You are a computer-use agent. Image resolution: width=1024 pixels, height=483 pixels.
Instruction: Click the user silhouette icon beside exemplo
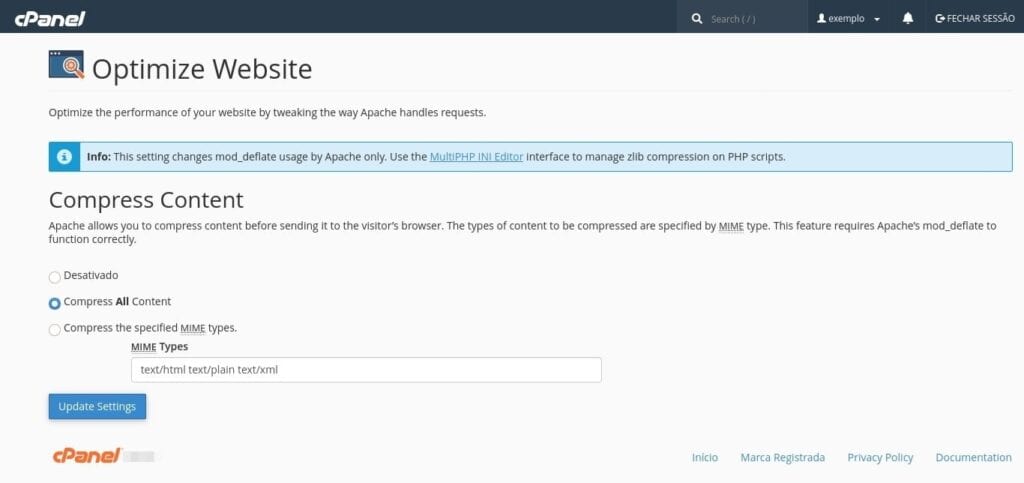822,18
